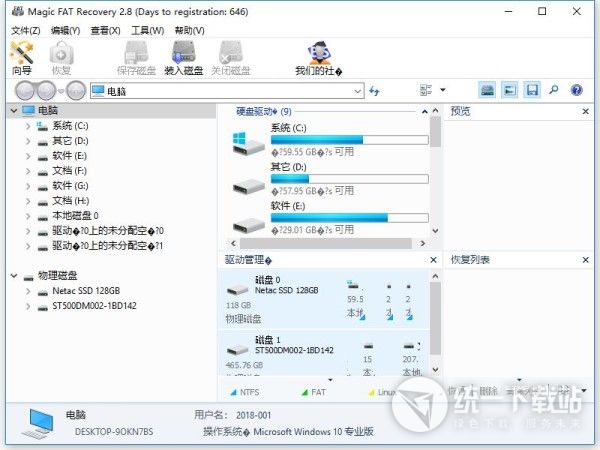Click the 系统 (C:) usage bar

pyautogui.click(x=349, y=140)
